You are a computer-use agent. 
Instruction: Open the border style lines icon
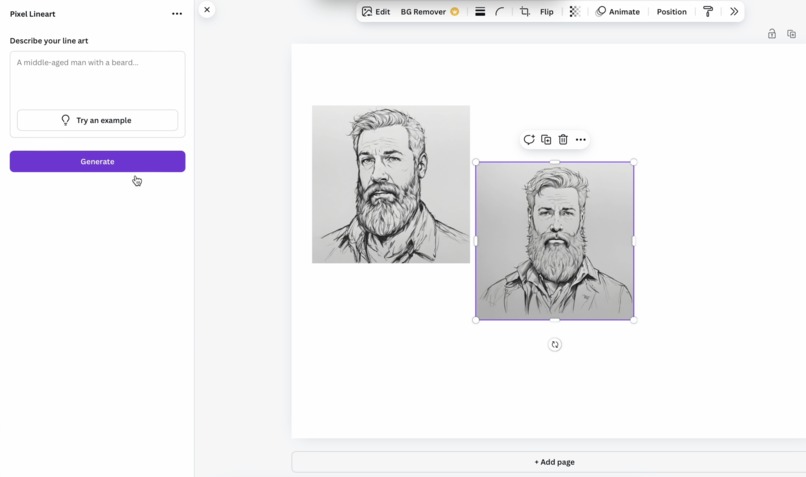480,12
